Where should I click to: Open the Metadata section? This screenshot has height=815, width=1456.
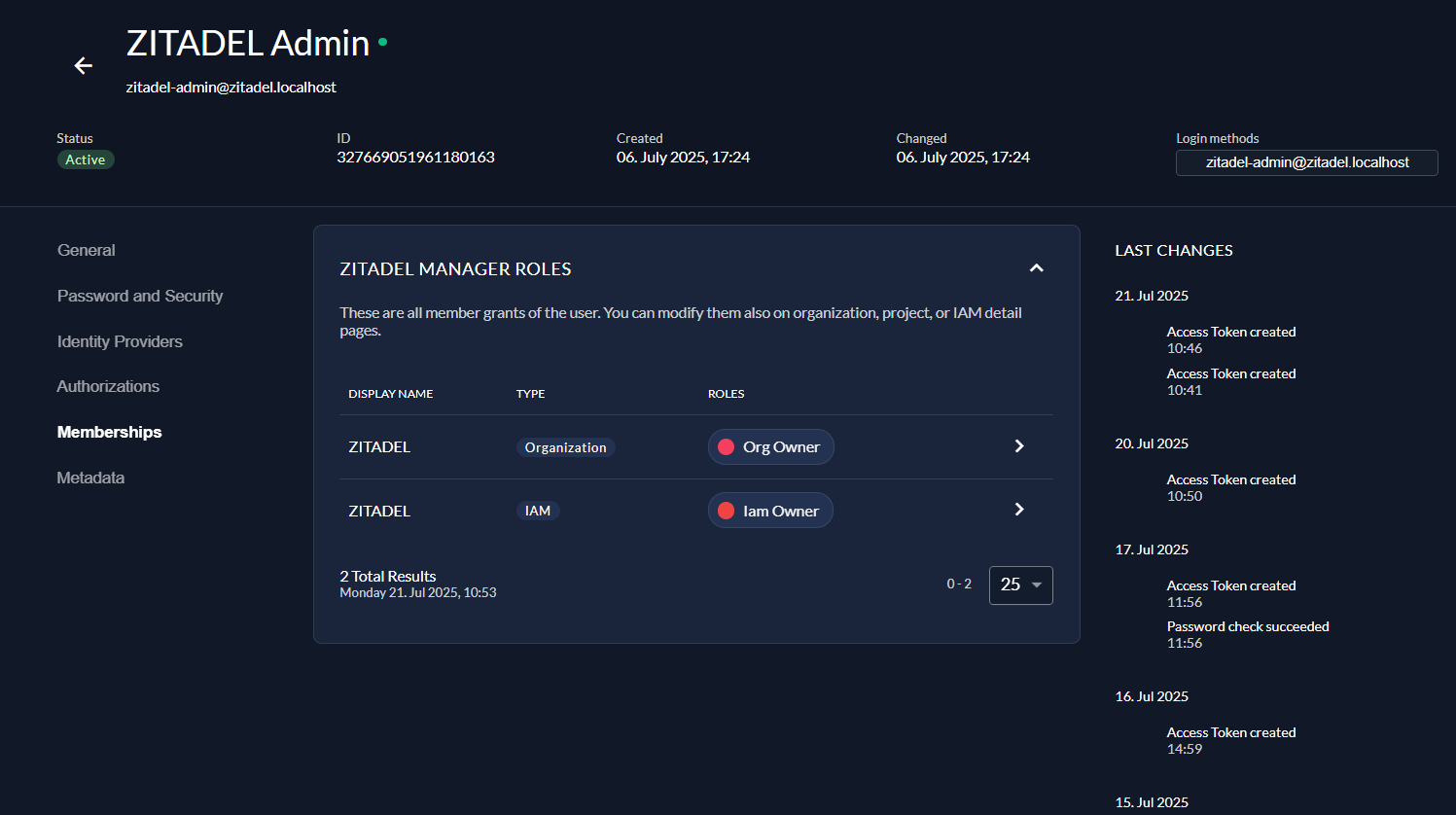[90, 478]
